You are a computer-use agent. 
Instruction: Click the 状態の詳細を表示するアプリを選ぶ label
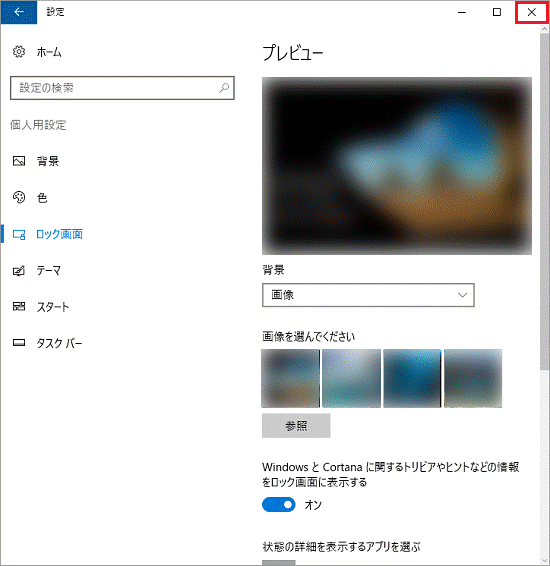[341, 547]
